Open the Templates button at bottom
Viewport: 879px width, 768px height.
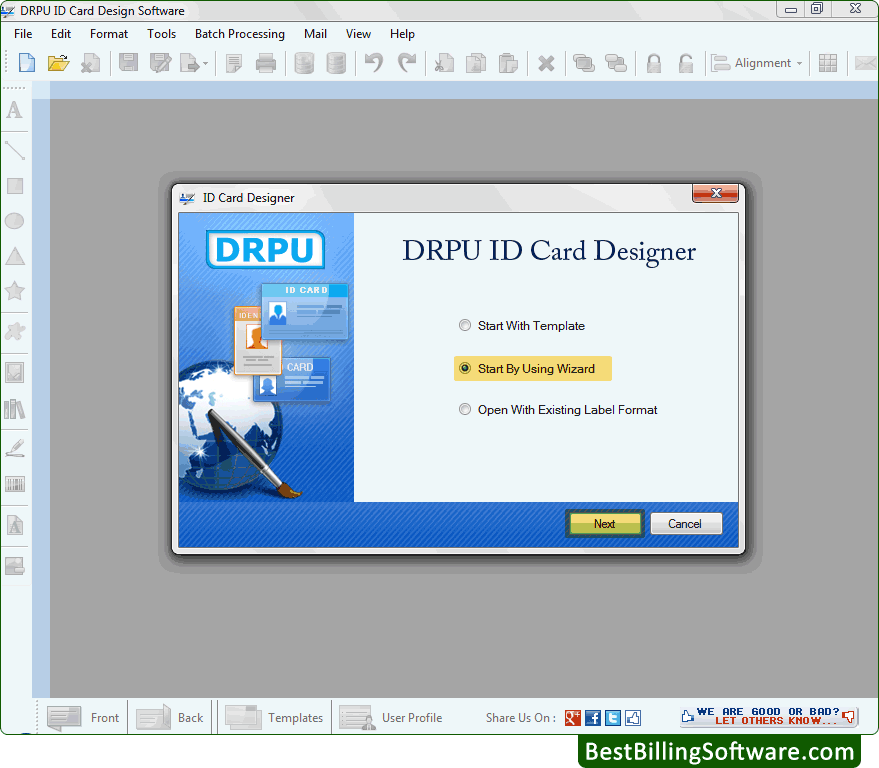[274, 718]
